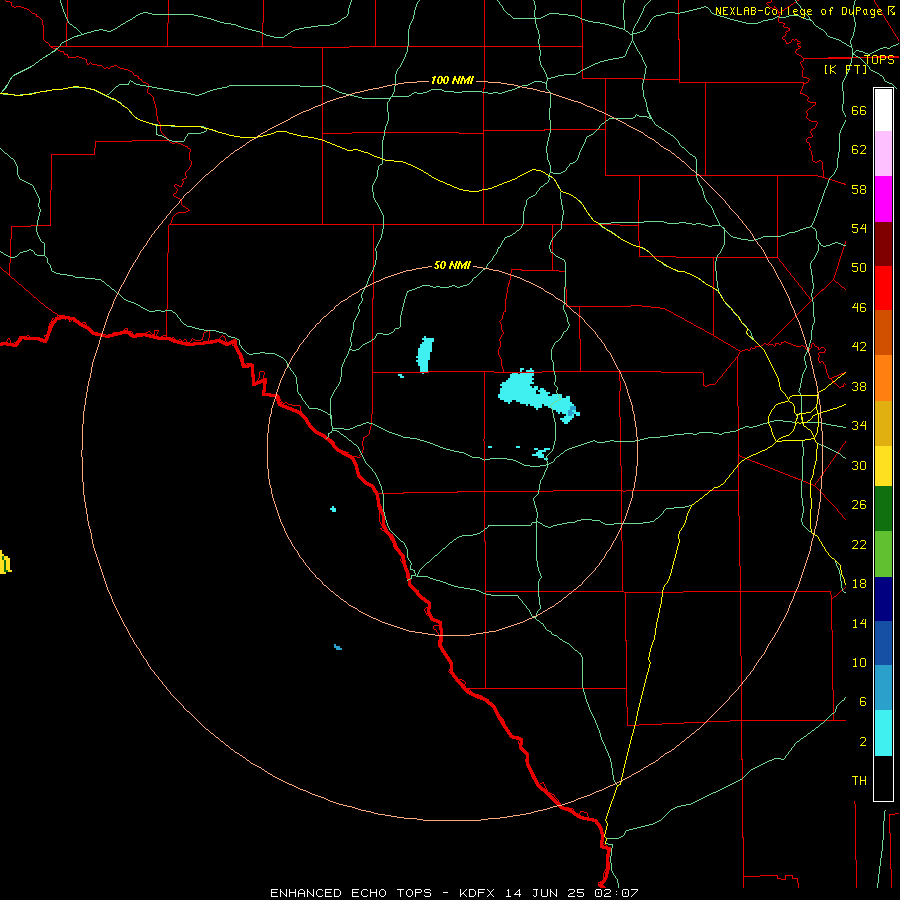Image resolution: width=900 pixels, height=900 pixels.
Task: Select the steel light-blue legend swatch
Action: click(x=883, y=688)
